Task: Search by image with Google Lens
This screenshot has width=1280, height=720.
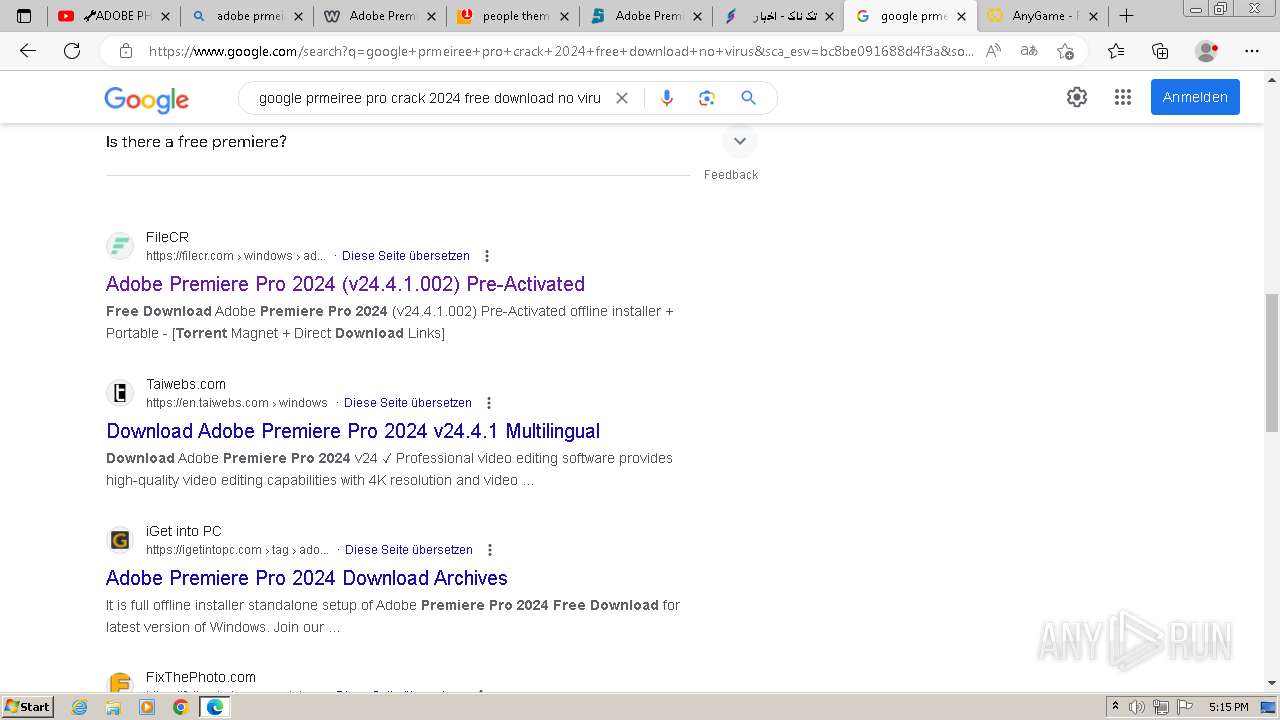Action: [x=707, y=98]
